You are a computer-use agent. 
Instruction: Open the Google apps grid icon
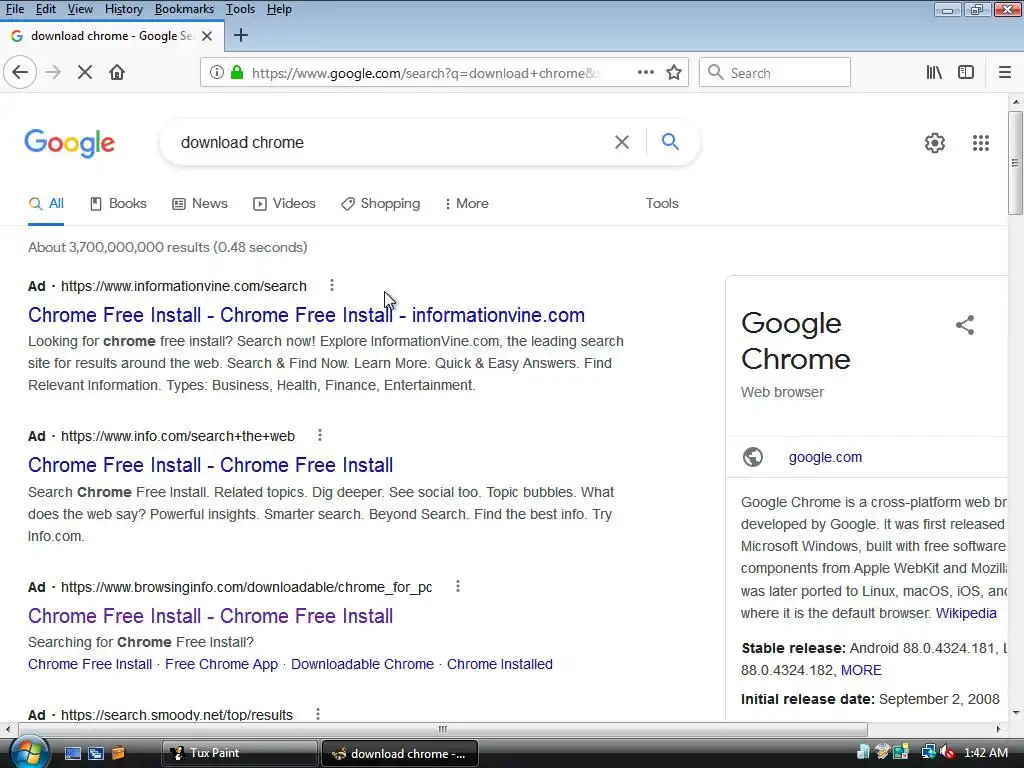pyautogui.click(x=980, y=143)
